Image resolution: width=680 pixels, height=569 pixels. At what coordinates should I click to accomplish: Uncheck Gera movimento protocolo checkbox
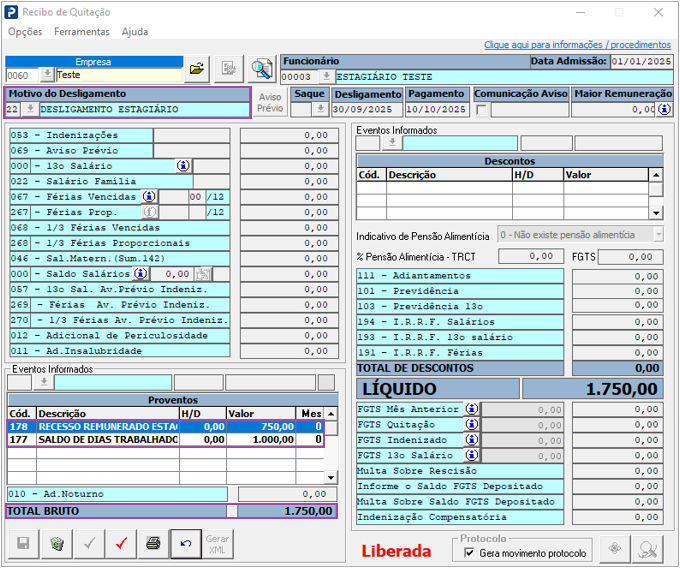pyautogui.click(x=471, y=553)
